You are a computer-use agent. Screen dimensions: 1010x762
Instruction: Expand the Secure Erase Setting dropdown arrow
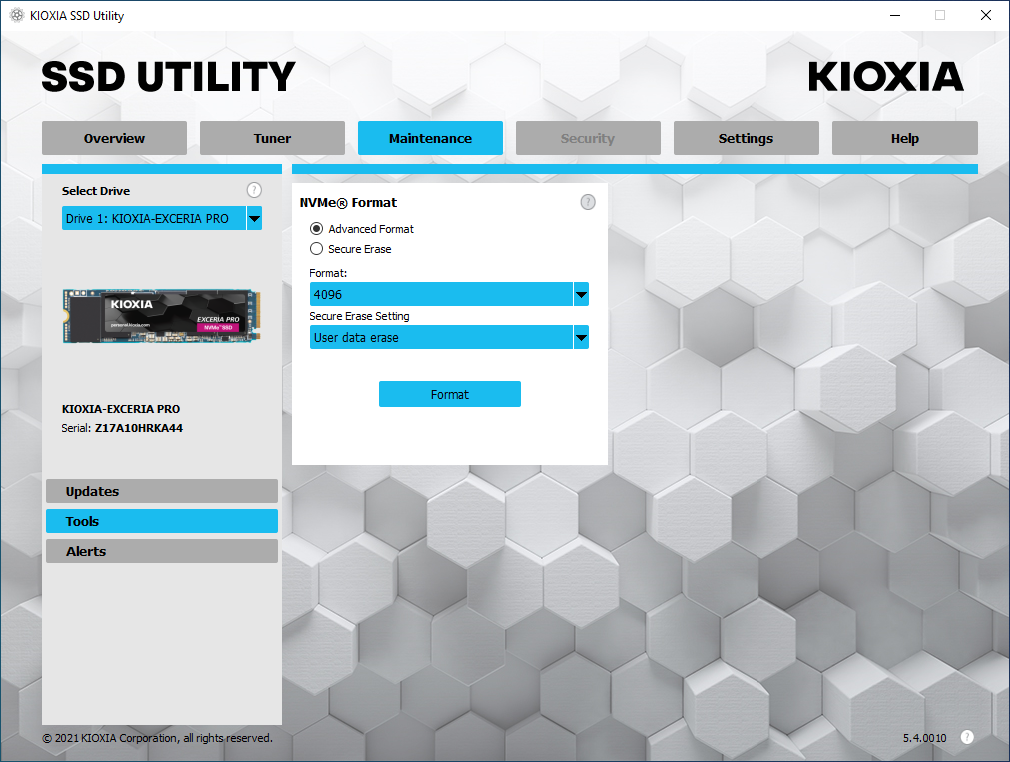pos(581,338)
